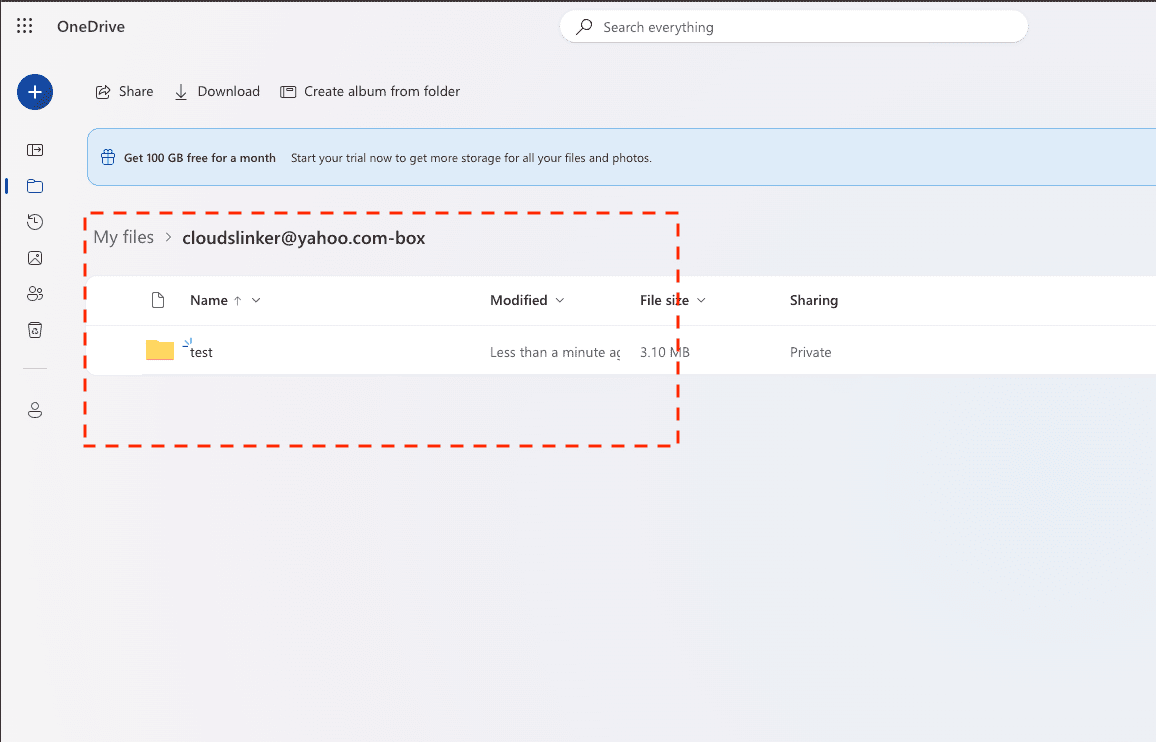
Task: Open the Photos sidebar icon
Action: (35, 258)
